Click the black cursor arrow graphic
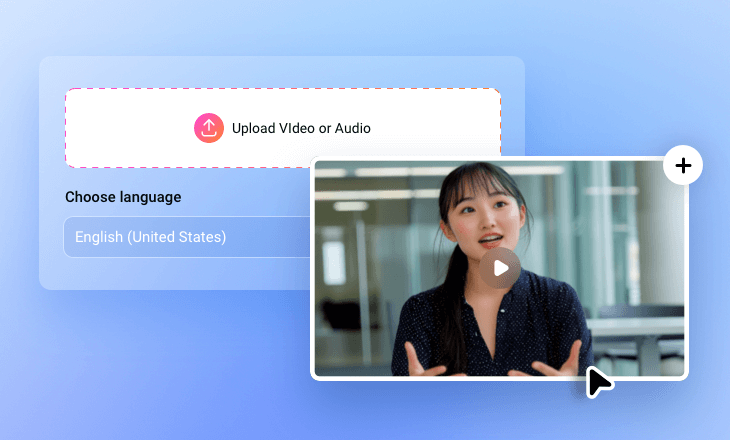The image size is (730, 440). tap(598, 382)
